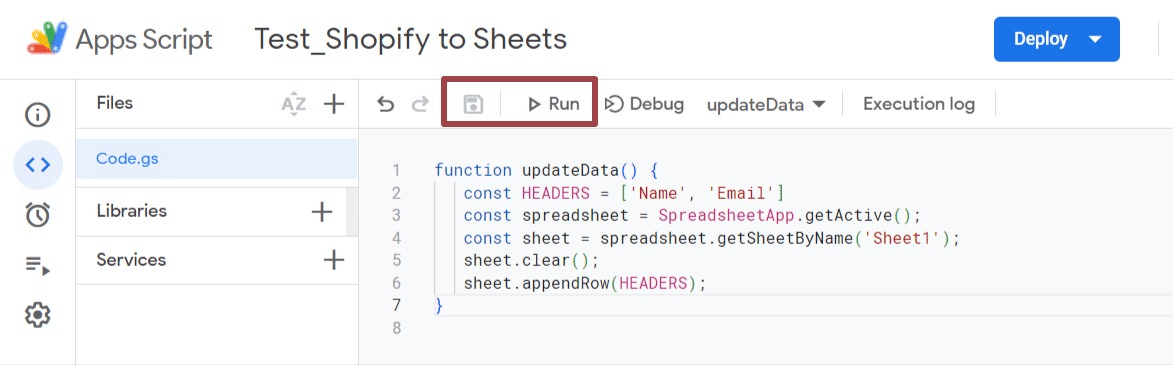Click the Files section header

pyautogui.click(x=114, y=103)
